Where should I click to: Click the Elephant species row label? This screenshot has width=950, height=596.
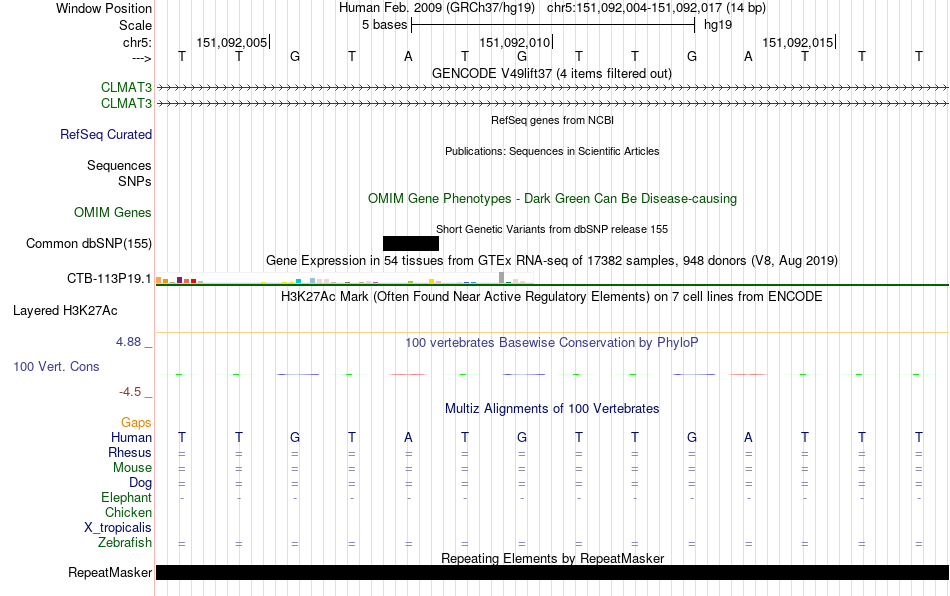pos(127,497)
